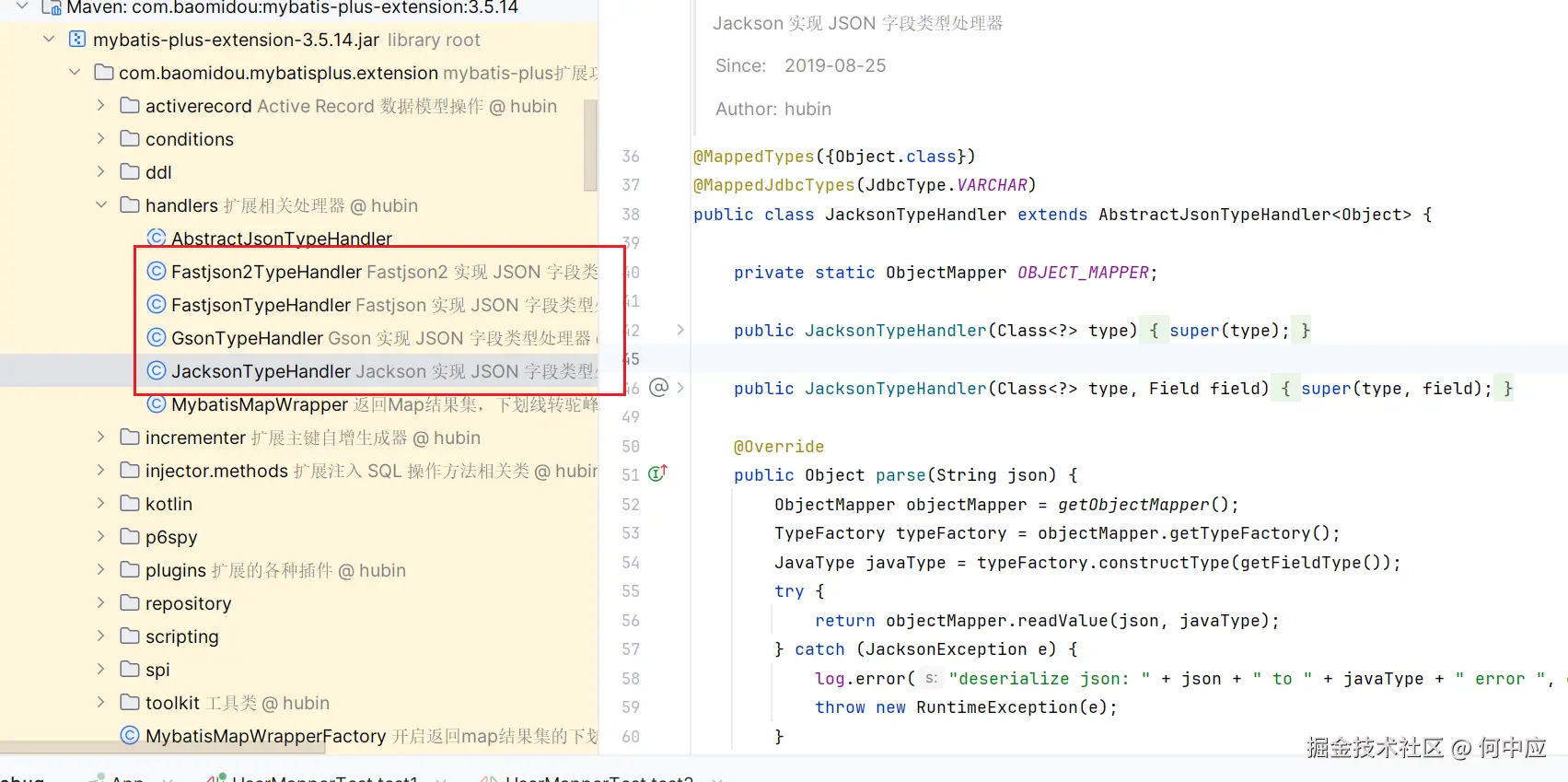Click the MybatisMapWrapper class icon
This screenshot has height=782, width=1568.
point(157,404)
